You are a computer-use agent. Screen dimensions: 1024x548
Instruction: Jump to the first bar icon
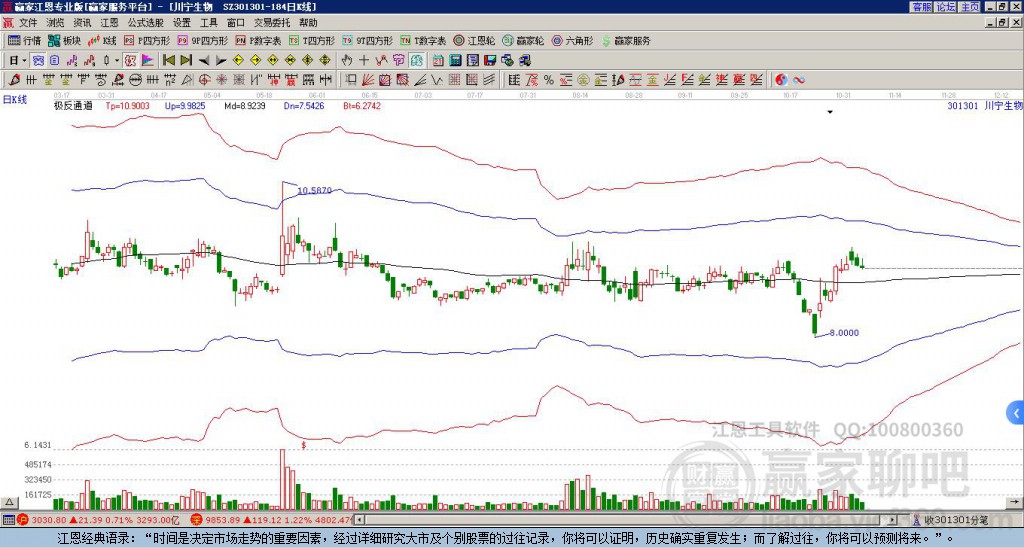(168, 60)
